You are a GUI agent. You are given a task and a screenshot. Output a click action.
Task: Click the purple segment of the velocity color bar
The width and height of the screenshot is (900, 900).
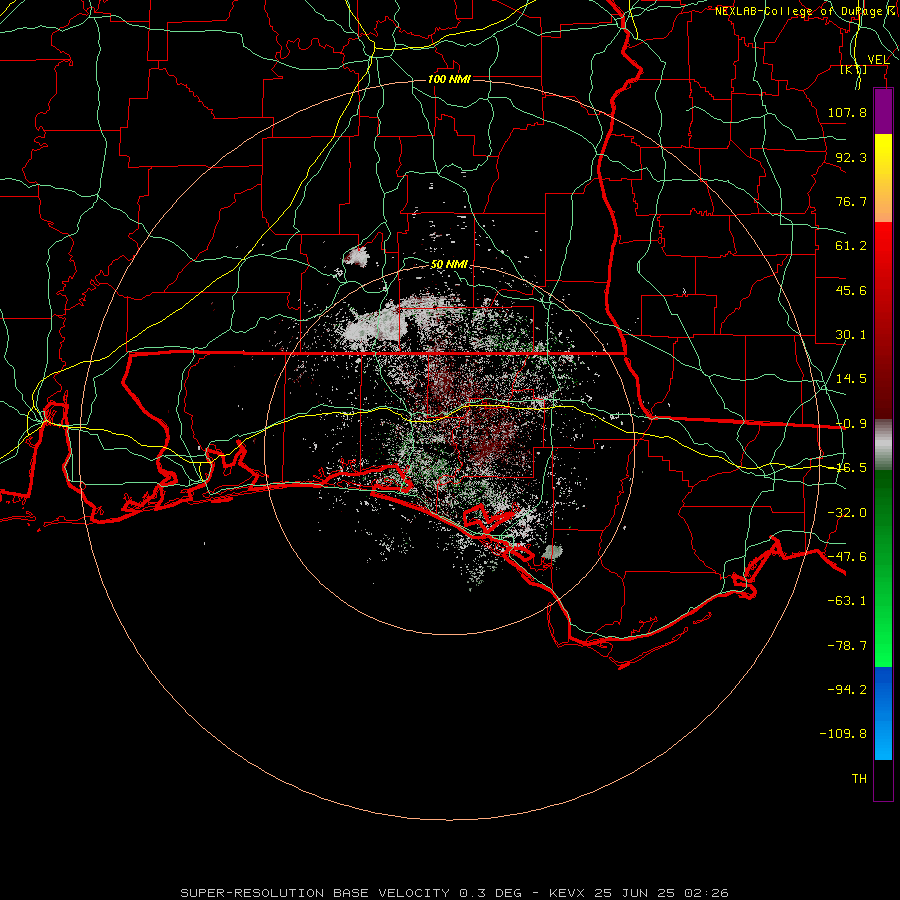pos(883,112)
